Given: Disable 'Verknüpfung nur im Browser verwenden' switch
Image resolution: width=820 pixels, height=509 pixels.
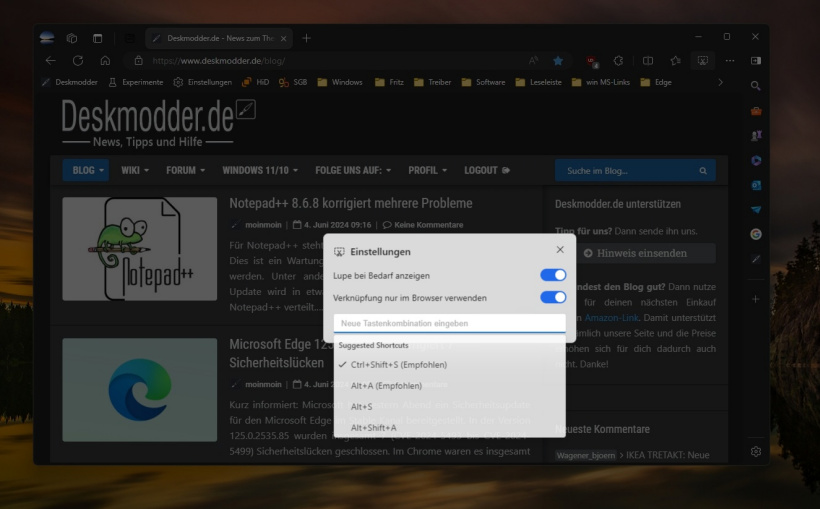Looking at the screenshot, I should click(553, 297).
